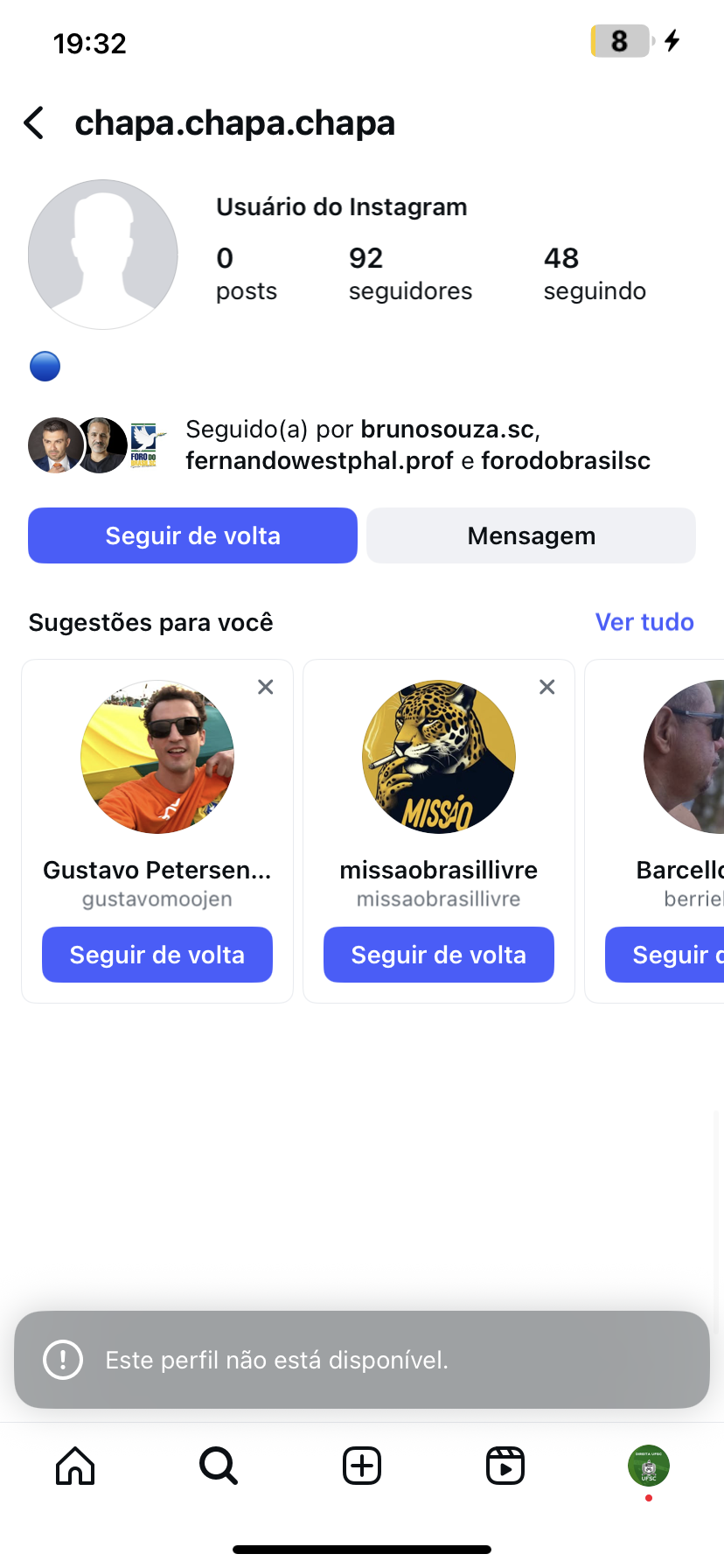The height and width of the screenshot is (1568, 724).
Task: Open the 48 seguindo list
Action: point(595,273)
